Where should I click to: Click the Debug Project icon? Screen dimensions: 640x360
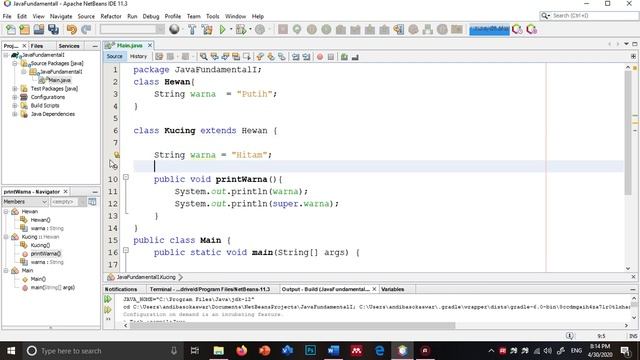[241, 29]
